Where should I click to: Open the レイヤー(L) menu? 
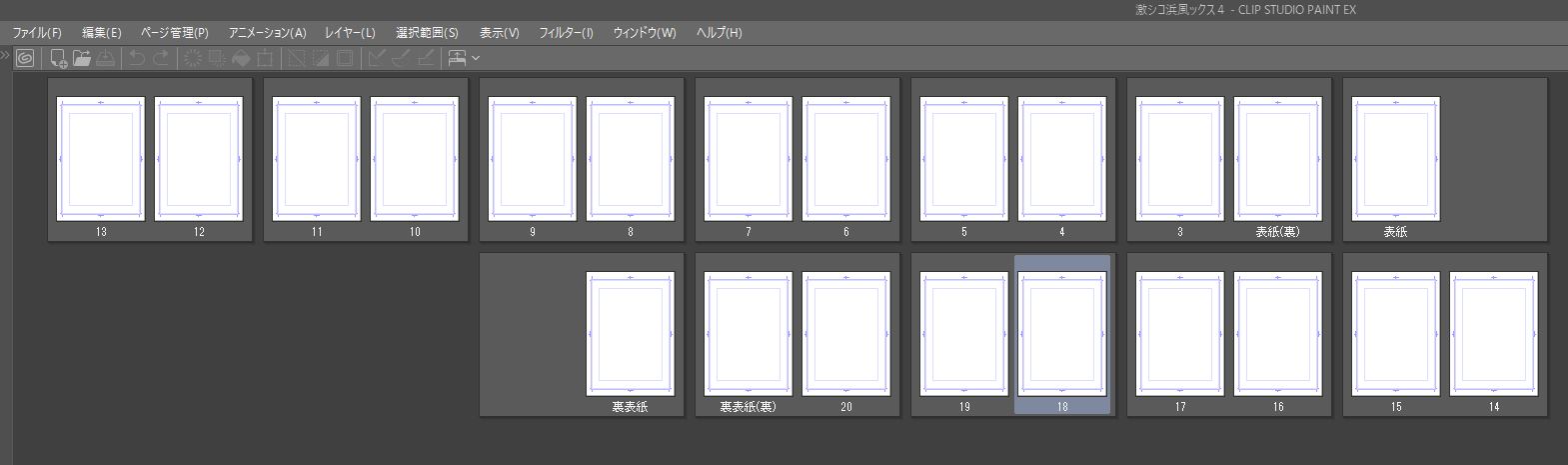pos(350,33)
